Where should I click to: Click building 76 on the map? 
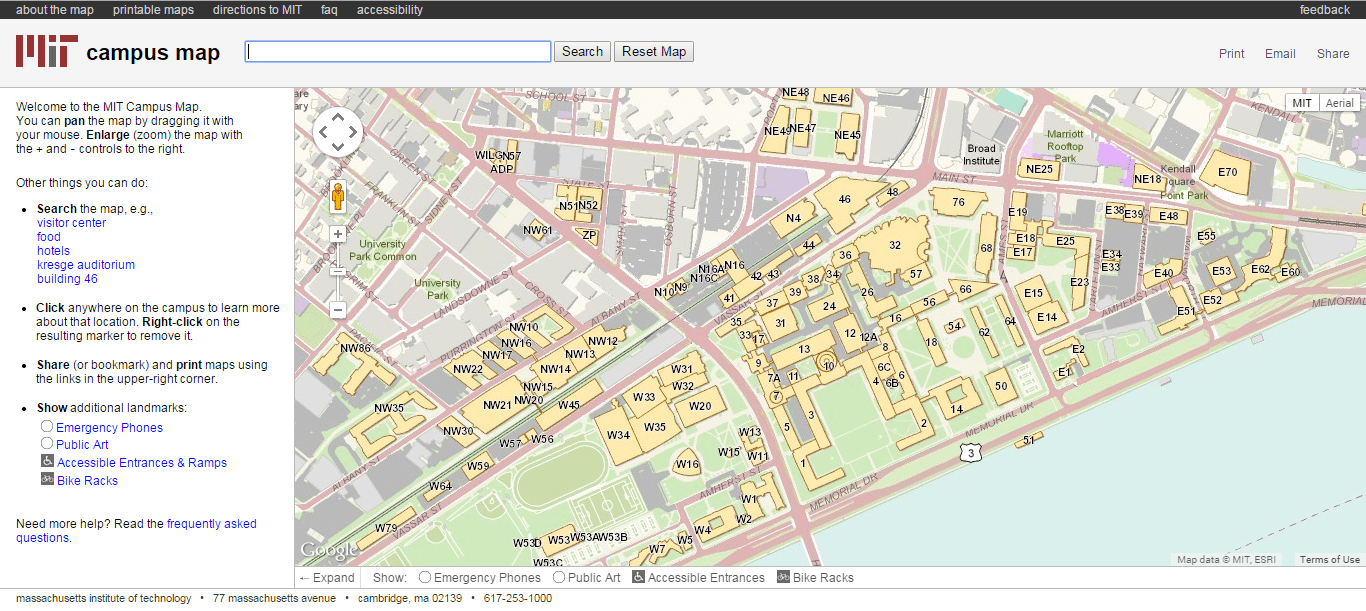click(957, 202)
